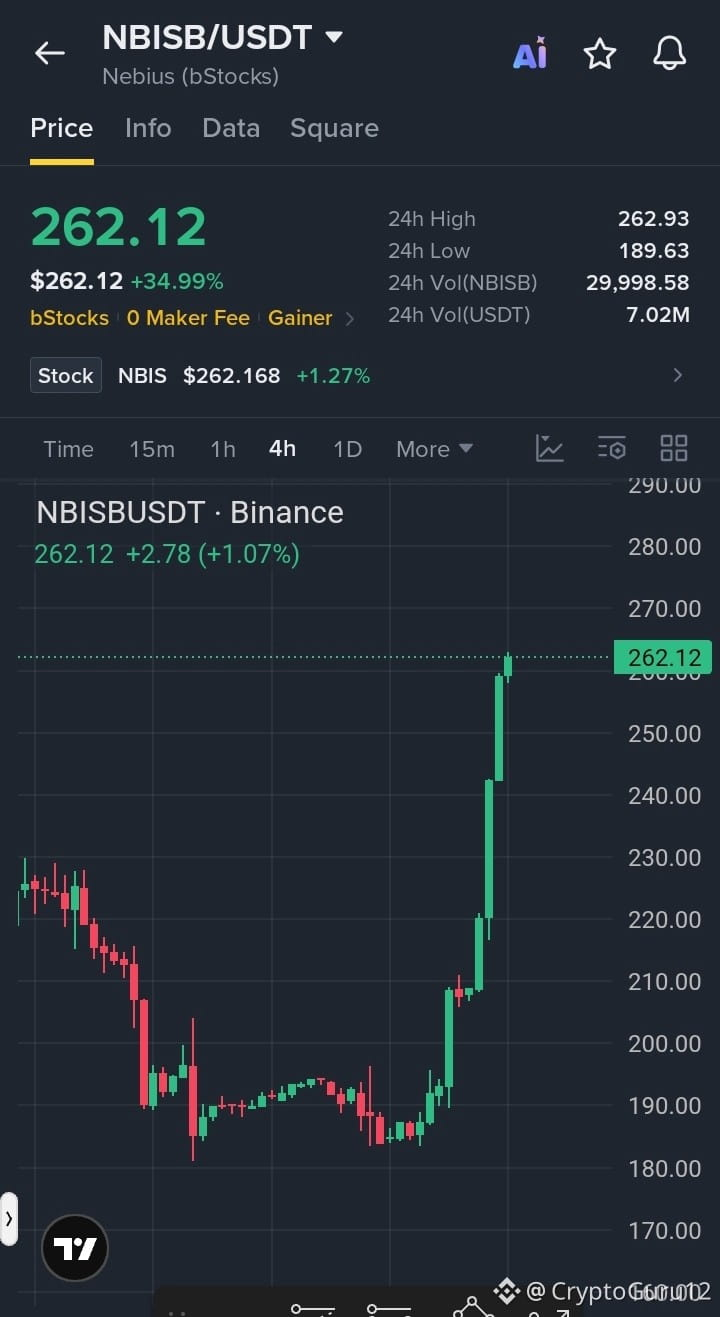Select the Time chart interval
720x1317 pixels.
tap(68, 449)
